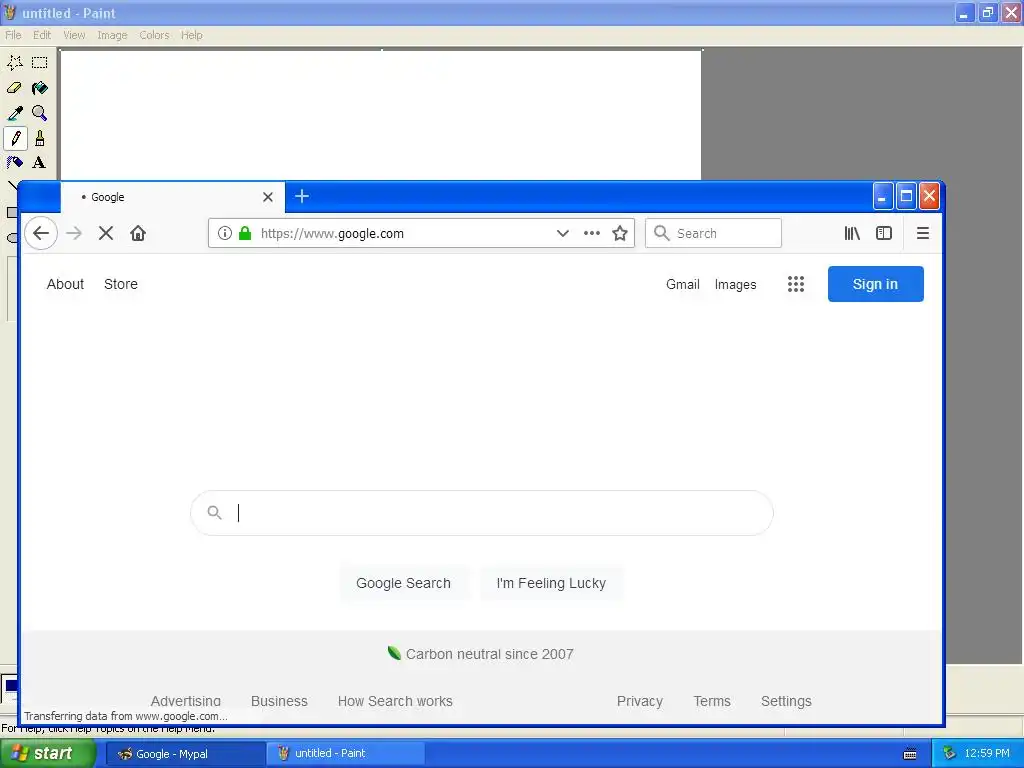Viewport: 1024px width, 768px height.
Task: Open the browser Library icon
Action: 852,233
